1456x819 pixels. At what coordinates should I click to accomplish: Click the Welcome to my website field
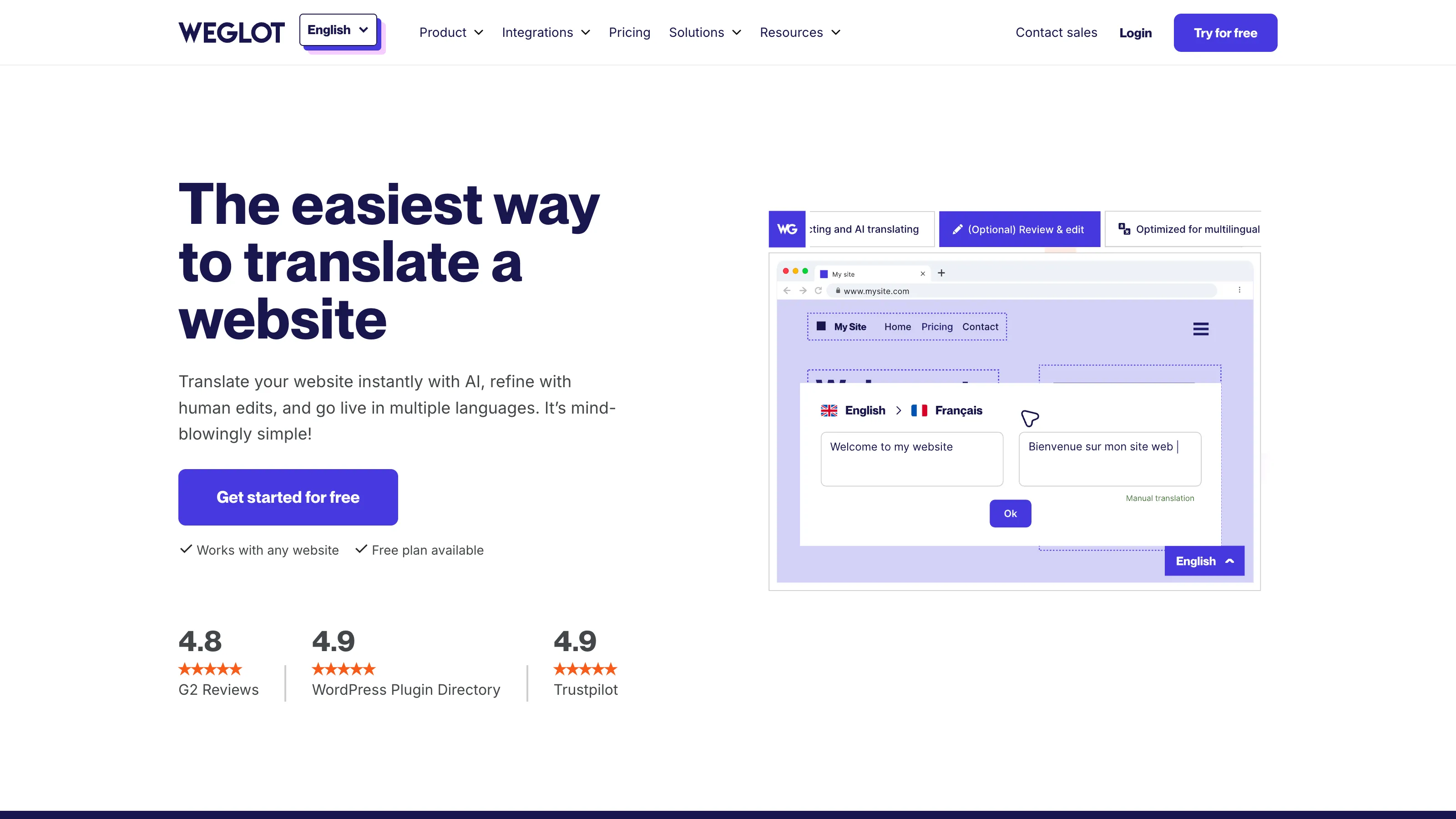912,459
